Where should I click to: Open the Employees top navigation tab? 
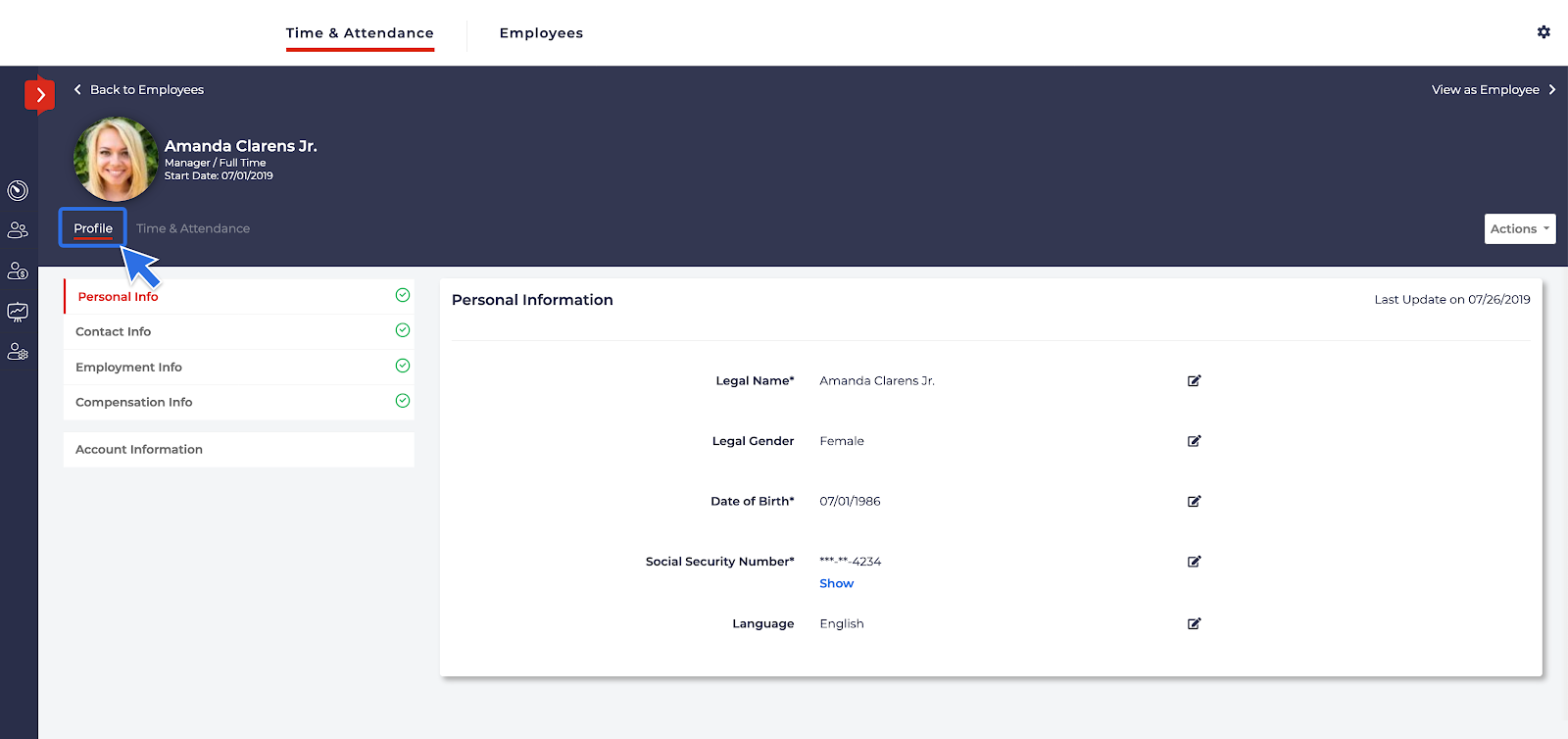(541, 33)
